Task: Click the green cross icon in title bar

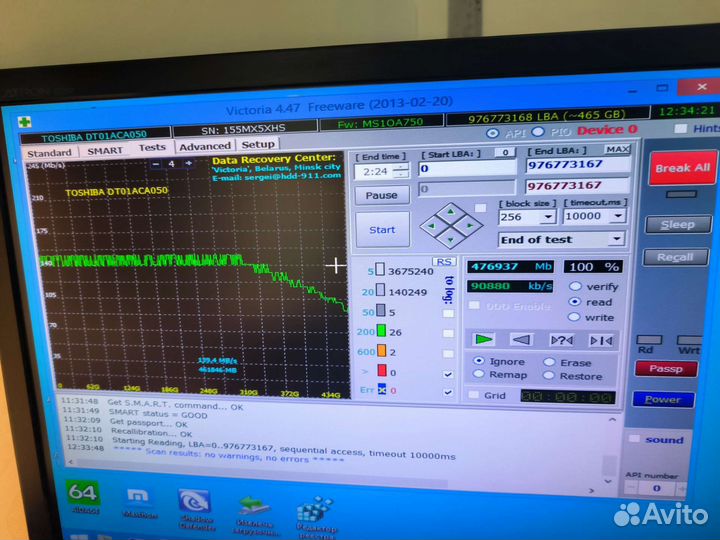Action: pos(25,121)
